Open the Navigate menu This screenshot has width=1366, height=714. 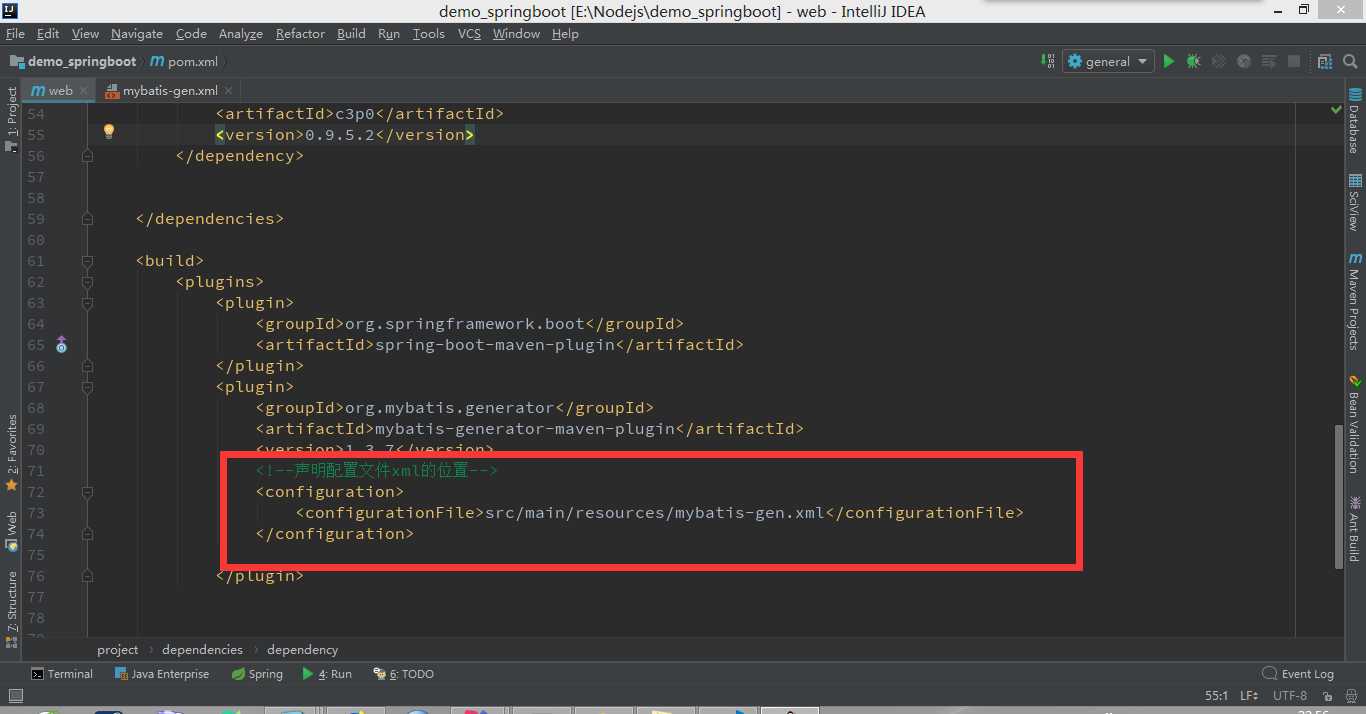click(137, 33)
